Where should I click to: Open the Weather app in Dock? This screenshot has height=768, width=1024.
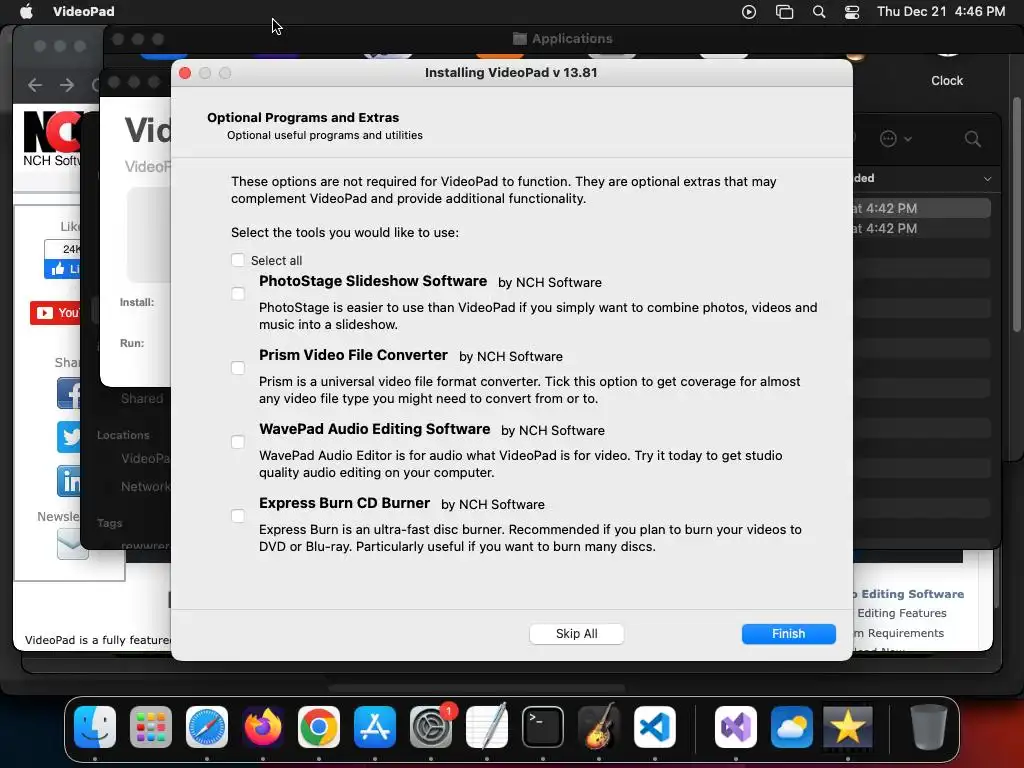792,727
